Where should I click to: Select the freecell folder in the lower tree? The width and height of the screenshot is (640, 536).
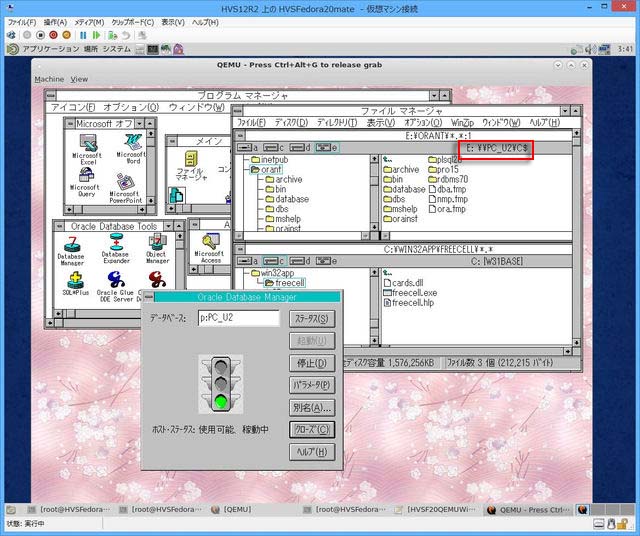coord(284,282)
